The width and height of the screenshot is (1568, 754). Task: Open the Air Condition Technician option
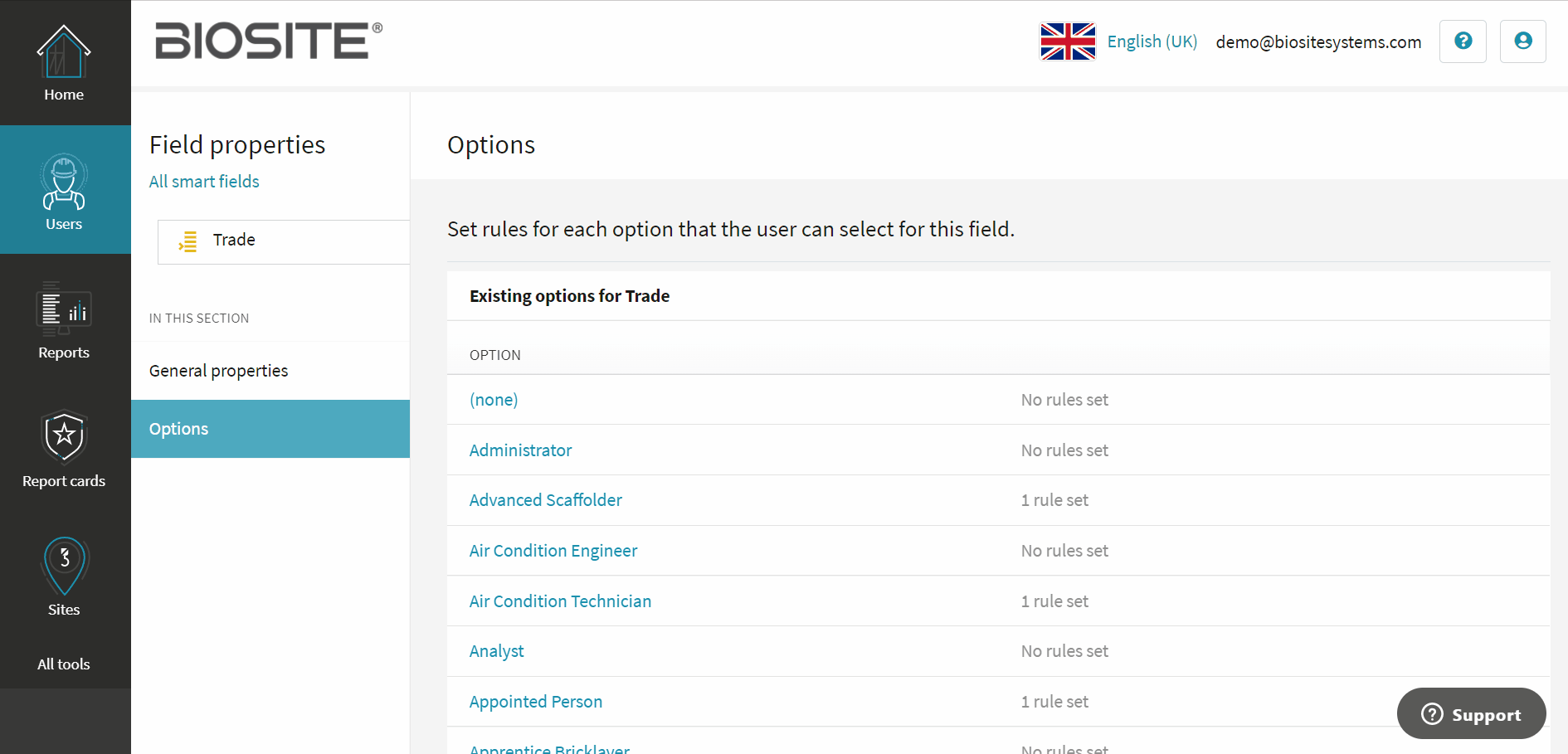[560, 601]
